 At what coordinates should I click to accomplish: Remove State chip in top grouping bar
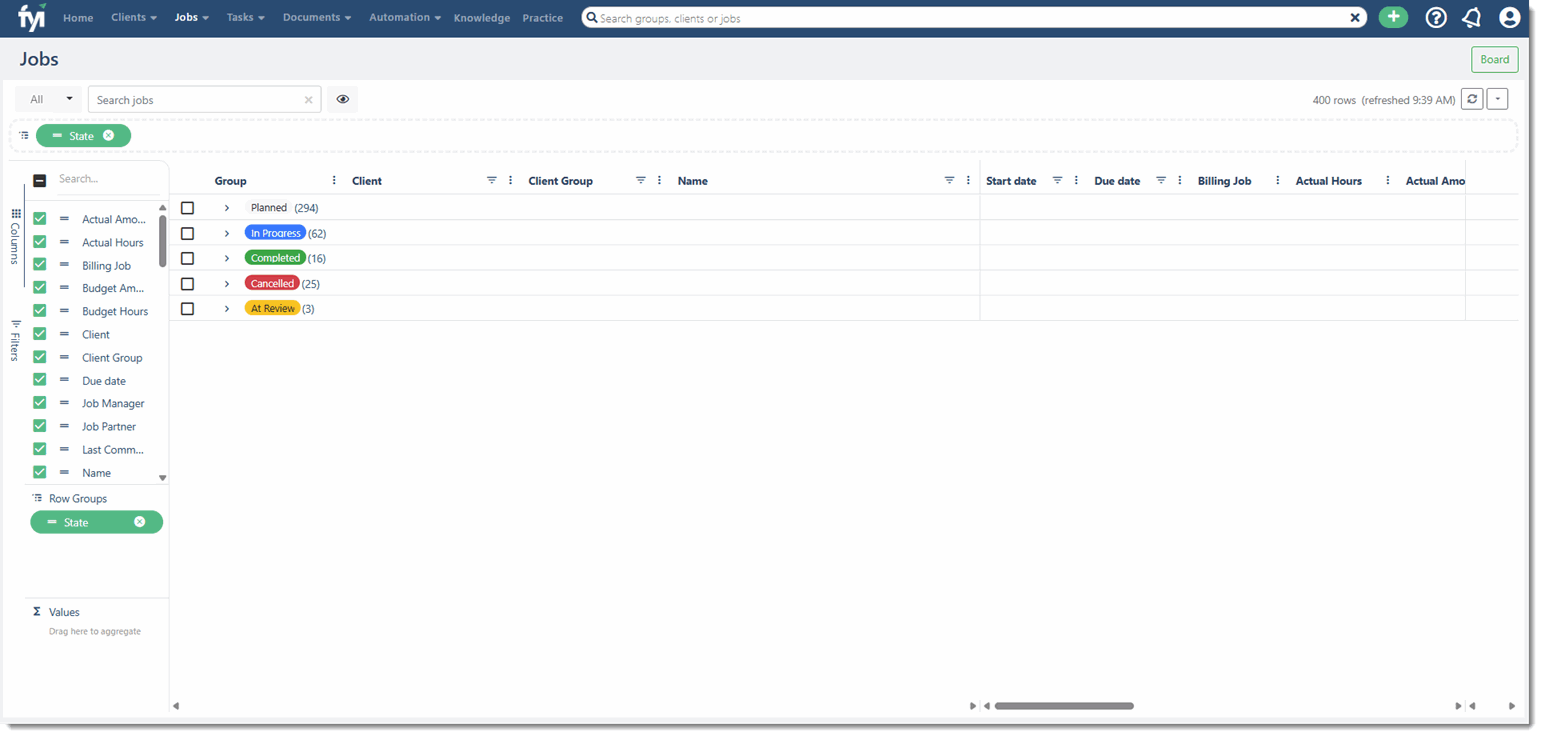[x=109, y=136]
